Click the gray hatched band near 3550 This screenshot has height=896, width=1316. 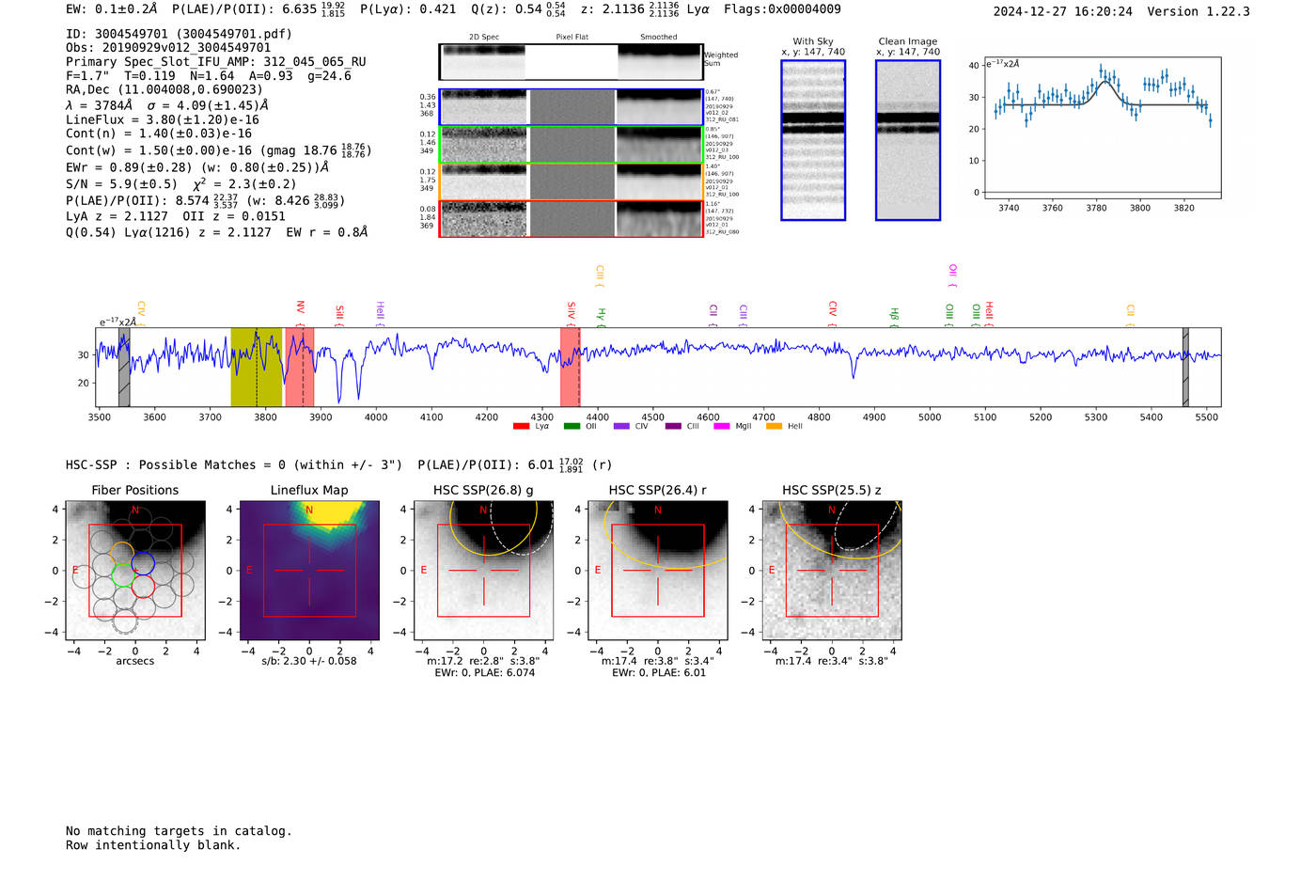point(124,367)
